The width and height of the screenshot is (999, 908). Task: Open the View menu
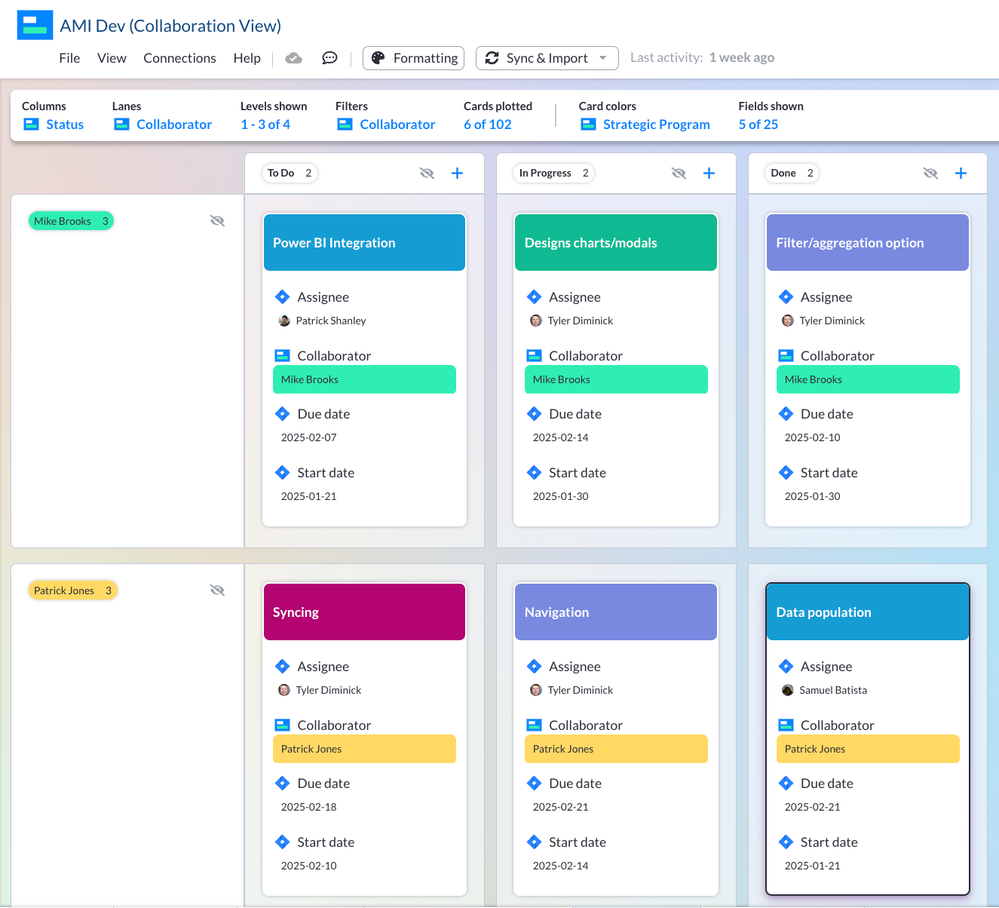pos(111,58)
